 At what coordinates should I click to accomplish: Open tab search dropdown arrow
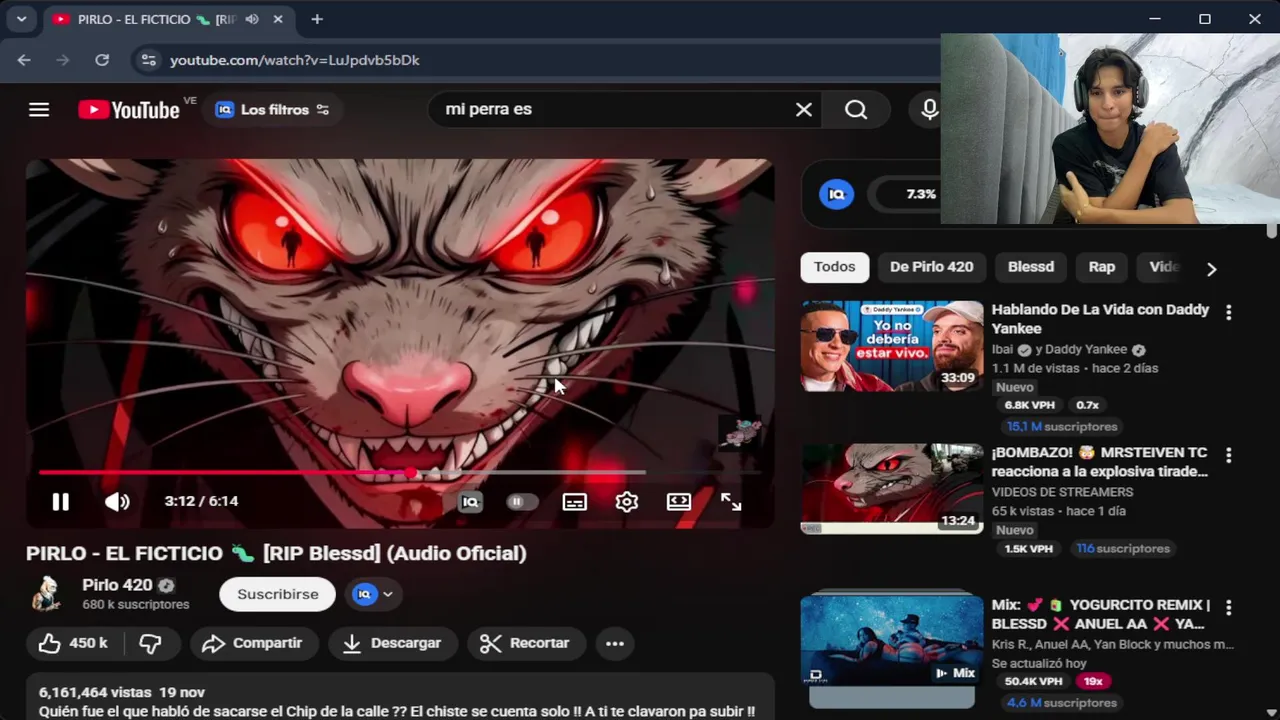21,19
